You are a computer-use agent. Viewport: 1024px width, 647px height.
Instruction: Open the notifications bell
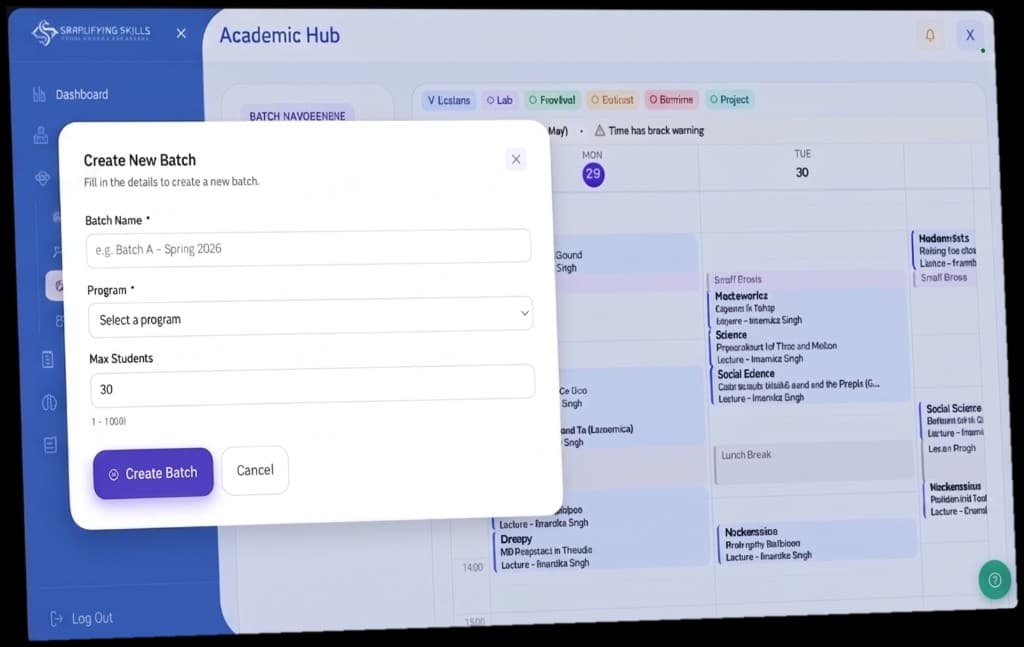(930, 35)
